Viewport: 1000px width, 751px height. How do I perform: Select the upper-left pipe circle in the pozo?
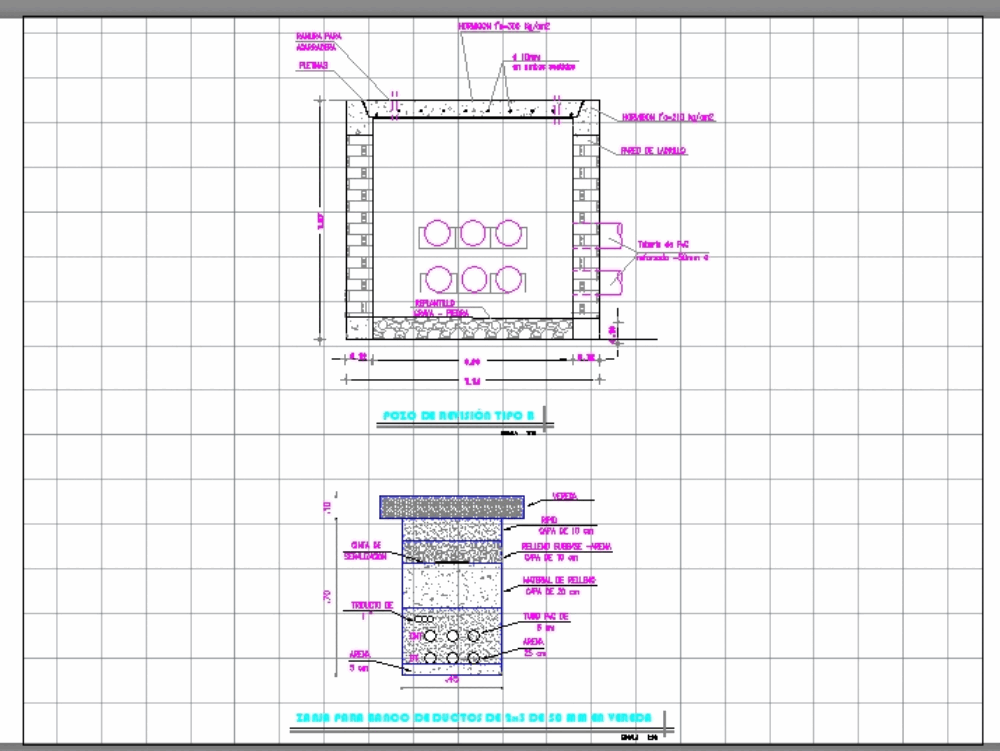click(438, 233)
